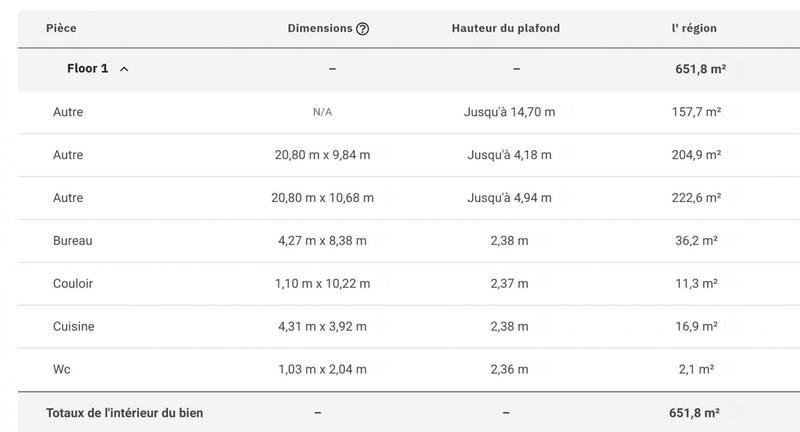Viewport: 800px width, 432px height.
Task: Click the Cuisine 4,31 m x 3,92 m dimensions
Action: click(x=322, y=326)
